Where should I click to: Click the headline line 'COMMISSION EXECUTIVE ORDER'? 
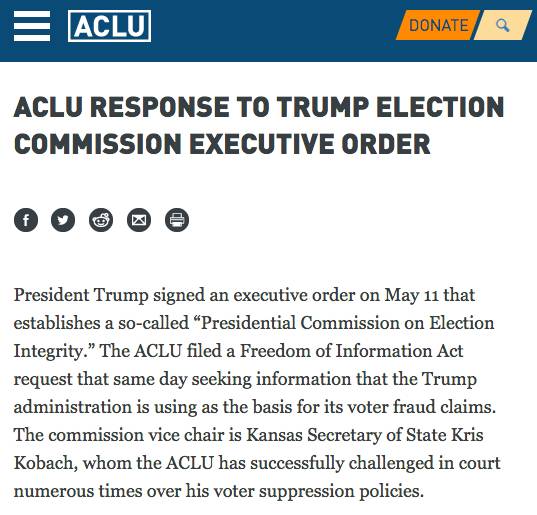[x=222, y=144]
